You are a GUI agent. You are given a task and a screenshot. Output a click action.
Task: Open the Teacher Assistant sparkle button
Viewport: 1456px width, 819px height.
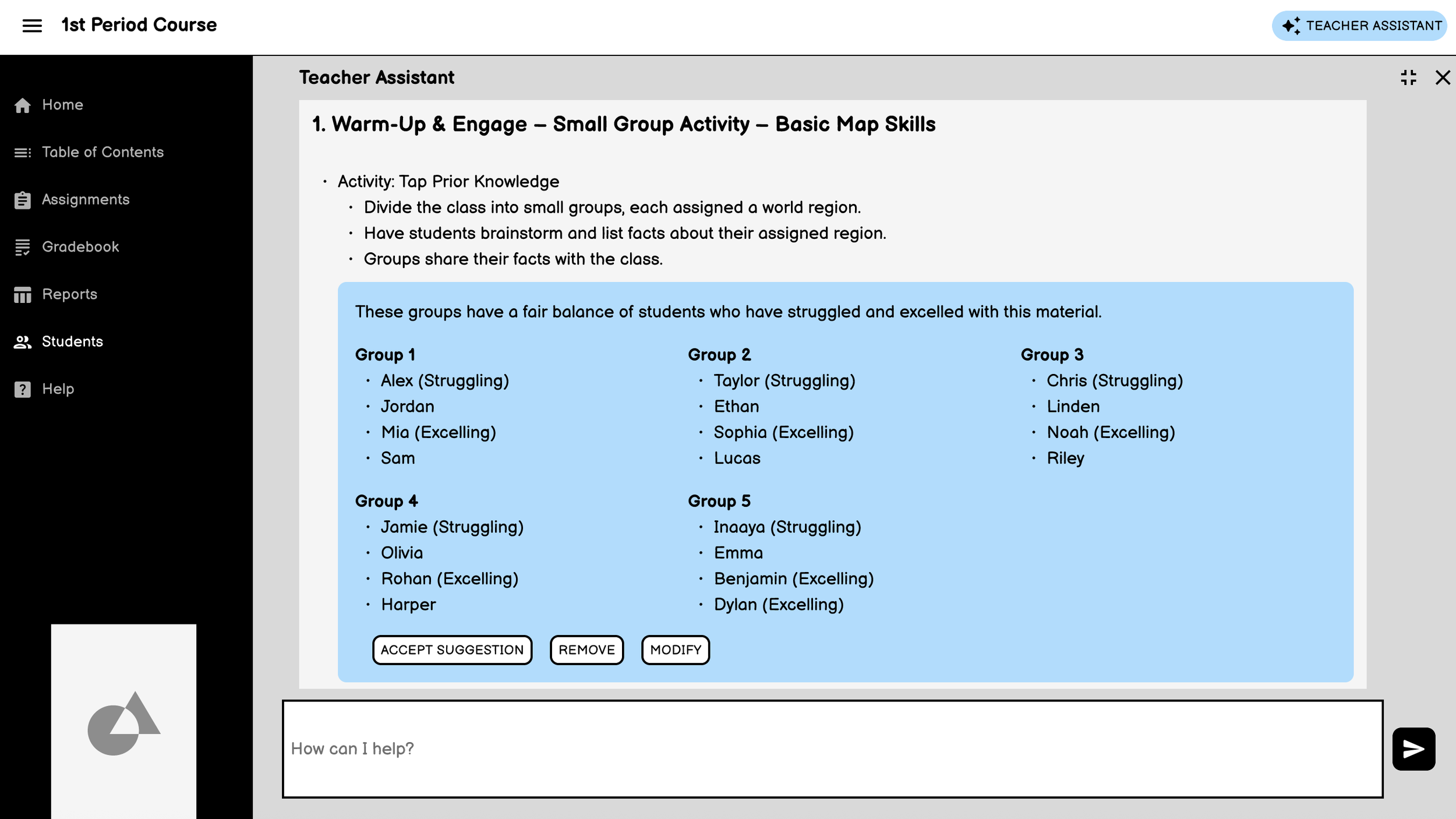(1359, 26)
